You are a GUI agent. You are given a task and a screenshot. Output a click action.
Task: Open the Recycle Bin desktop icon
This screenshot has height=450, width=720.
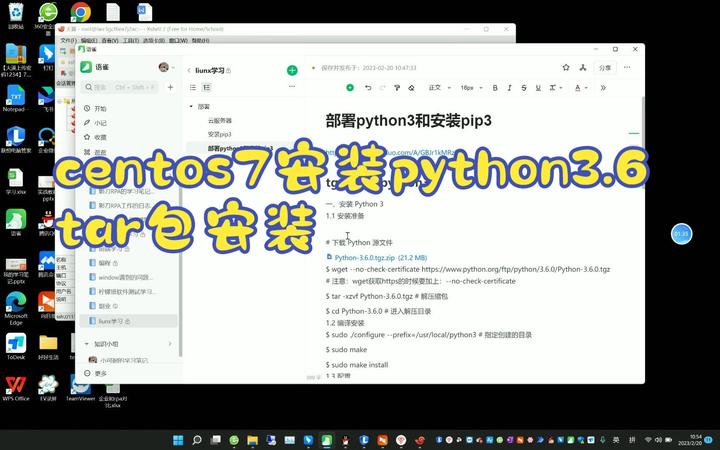[16, 16]
